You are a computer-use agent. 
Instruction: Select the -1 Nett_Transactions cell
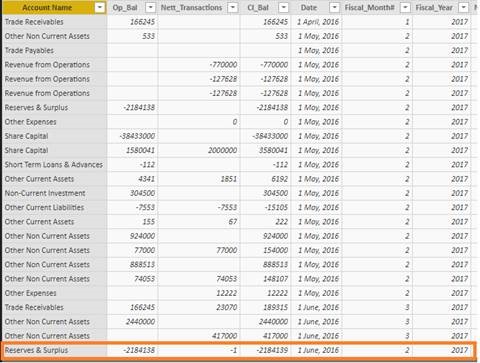(x=199, y=350)
